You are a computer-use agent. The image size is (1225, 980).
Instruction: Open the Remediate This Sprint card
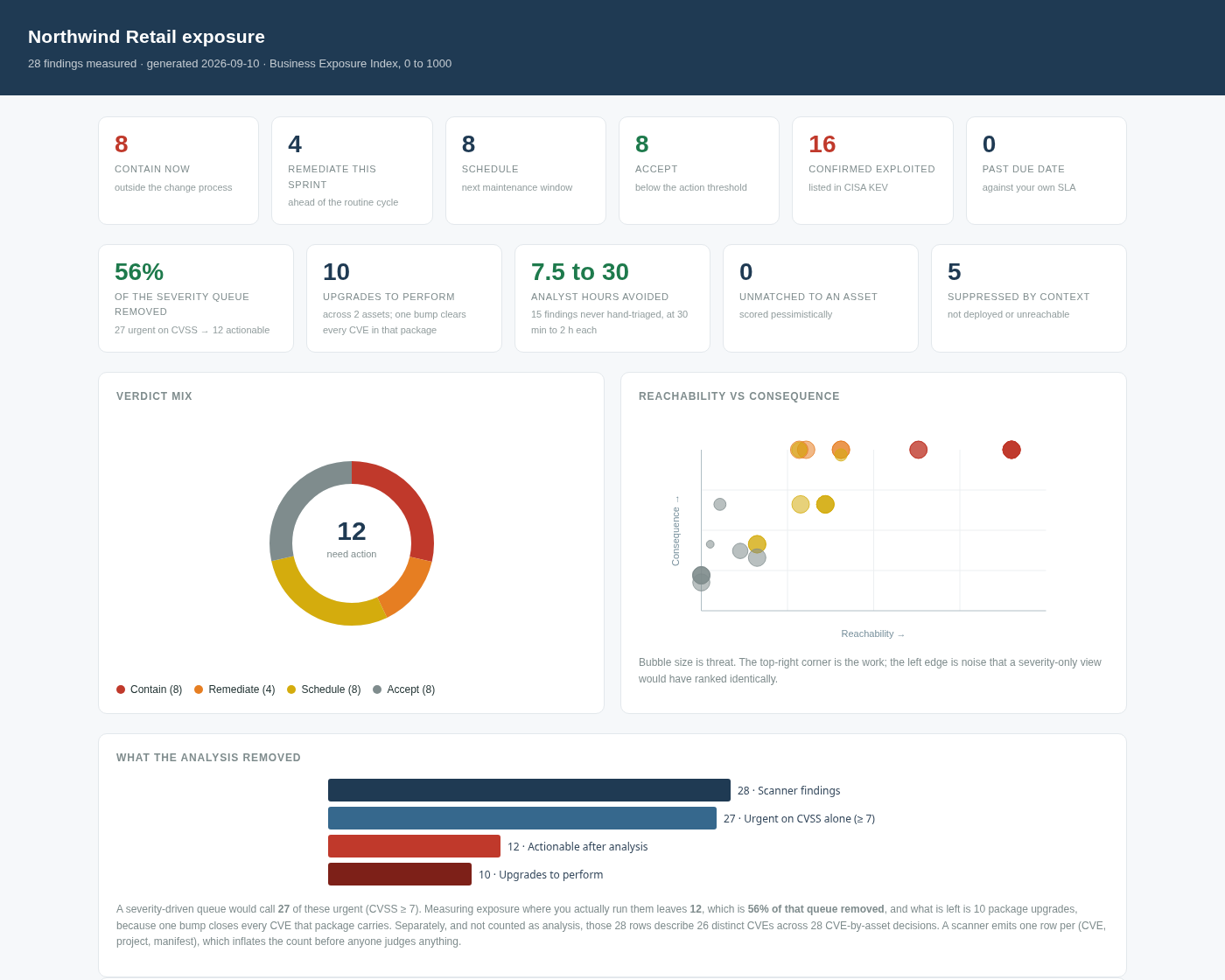(352, 171)
